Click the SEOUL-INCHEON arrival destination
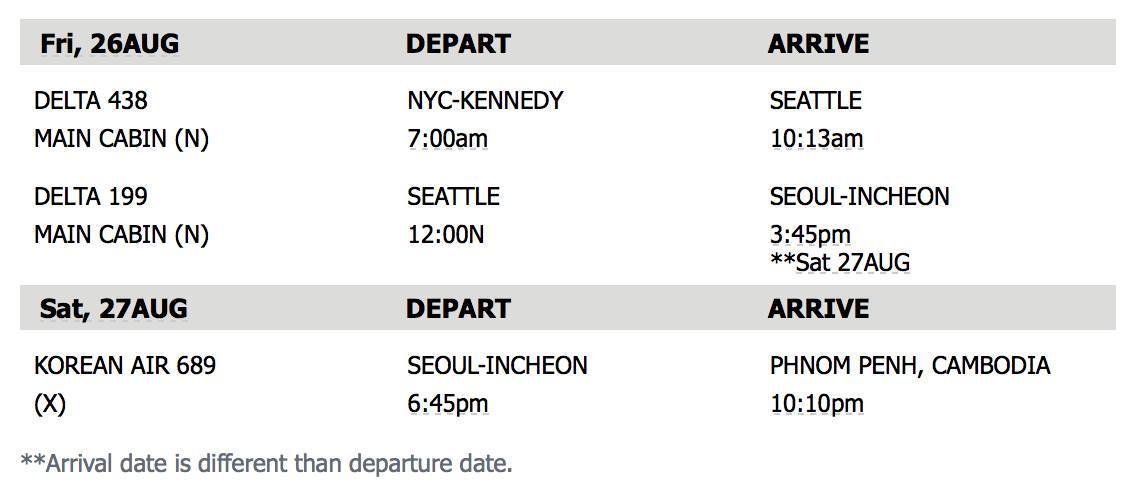Screen dimensions: 1130x488 [860, 196]
